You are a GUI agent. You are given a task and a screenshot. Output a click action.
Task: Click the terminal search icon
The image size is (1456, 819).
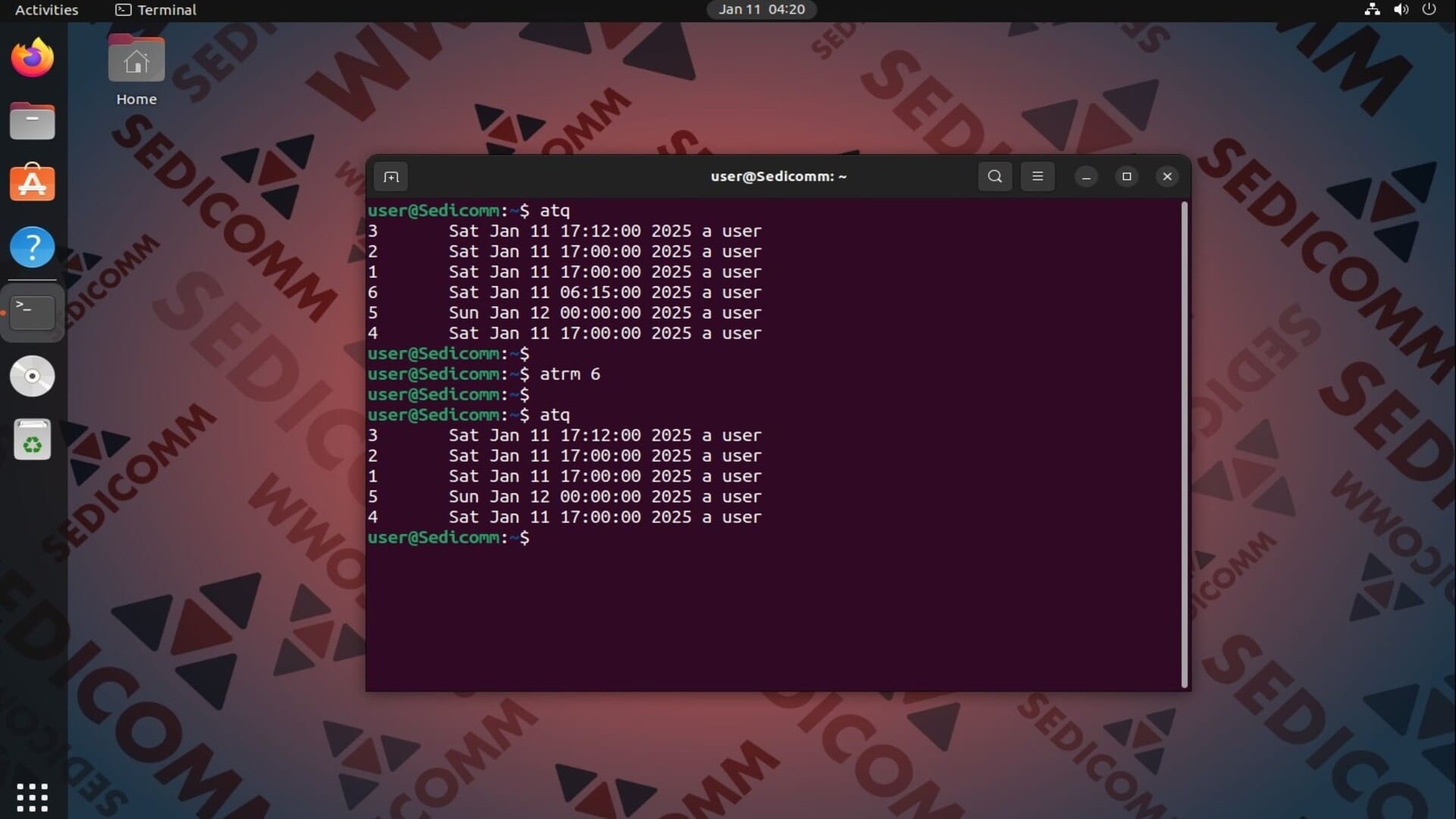click(x=995, y=177)
